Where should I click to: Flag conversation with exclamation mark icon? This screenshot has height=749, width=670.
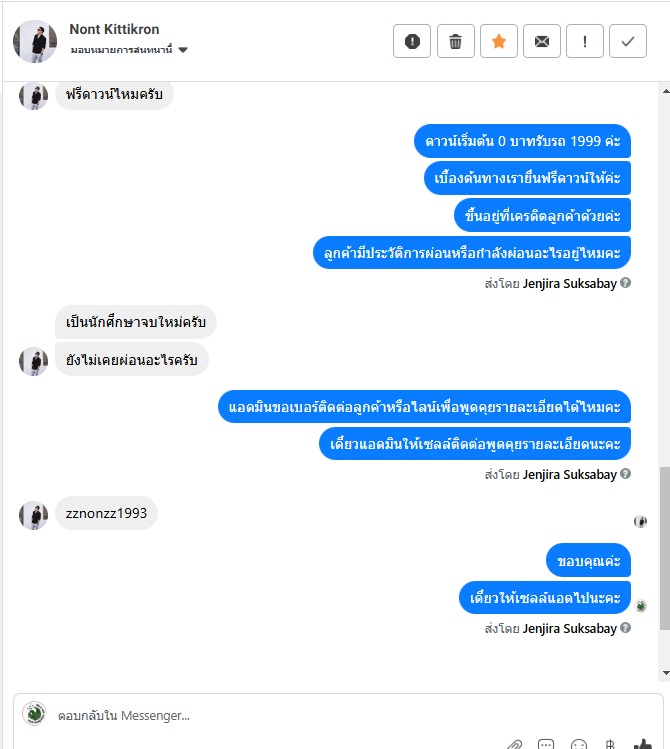point(585,41)
